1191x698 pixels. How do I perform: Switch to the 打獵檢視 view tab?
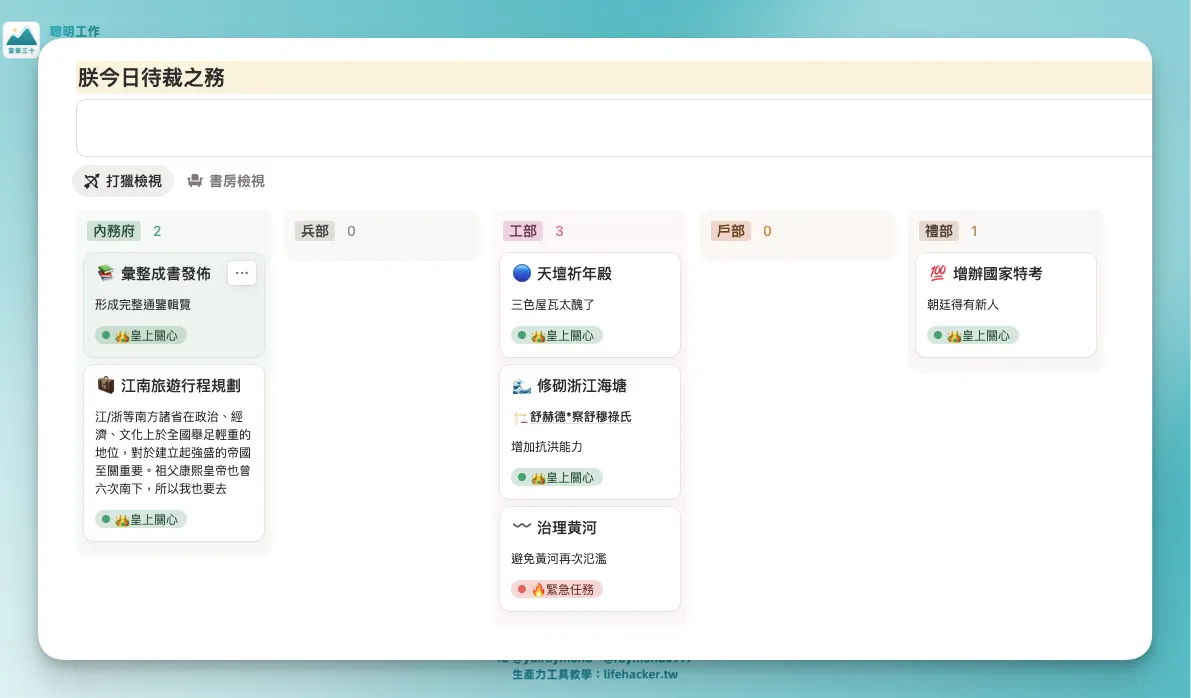point(123,181)
